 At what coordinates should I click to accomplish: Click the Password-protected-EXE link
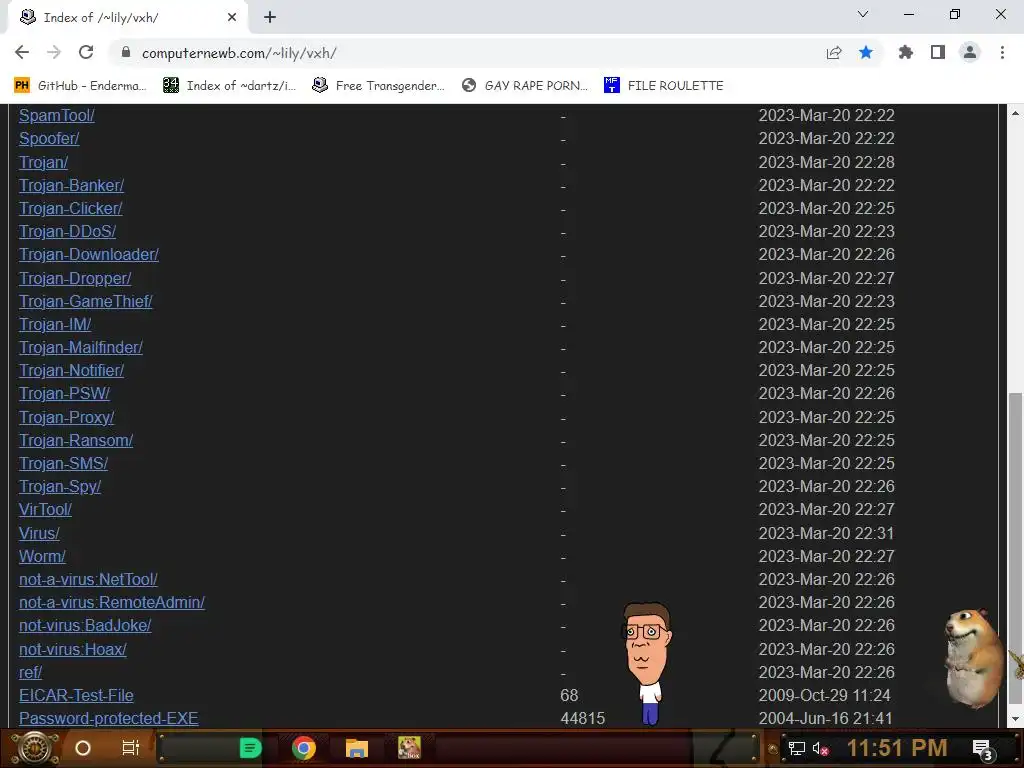108,718
